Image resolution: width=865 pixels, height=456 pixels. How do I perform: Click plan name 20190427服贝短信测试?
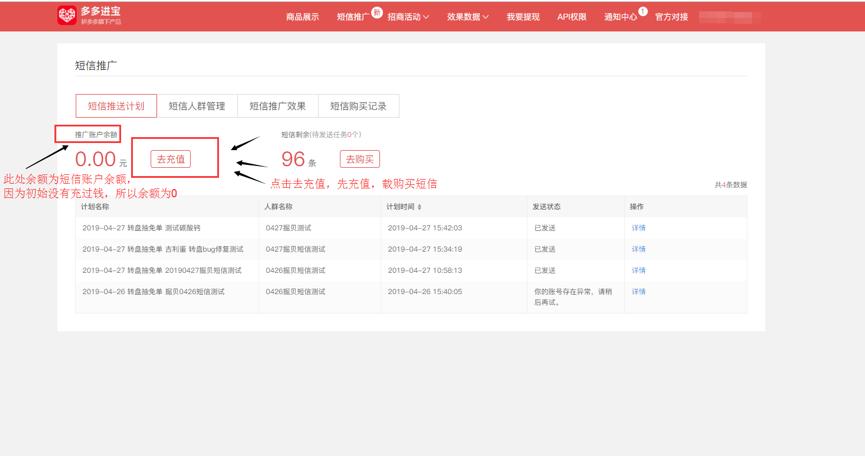162,270
